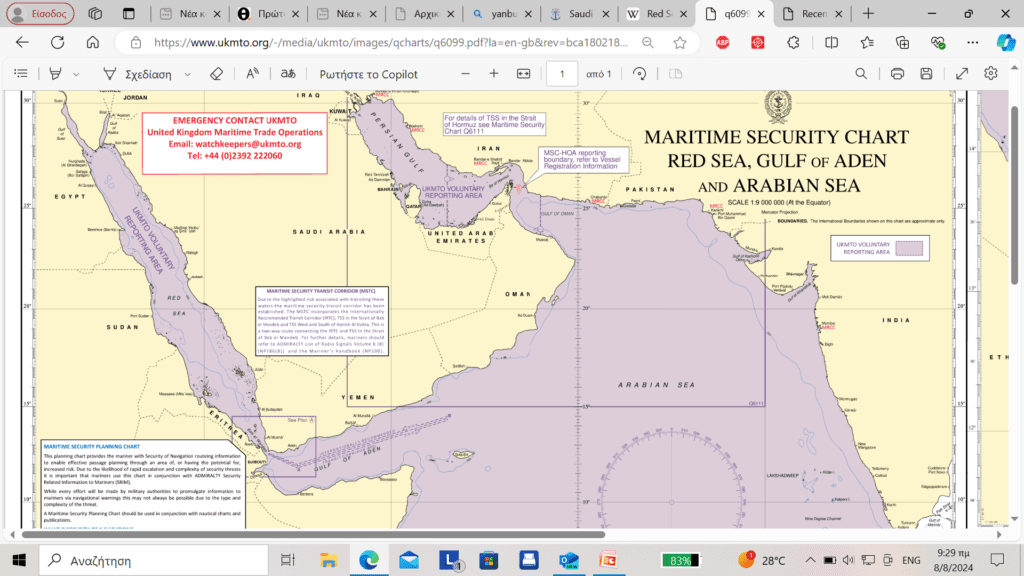Image resolution: width=1024 pixels, height=576 pixels.
Task: Open the Mail app on the taskbar
Action: point(409,560)
